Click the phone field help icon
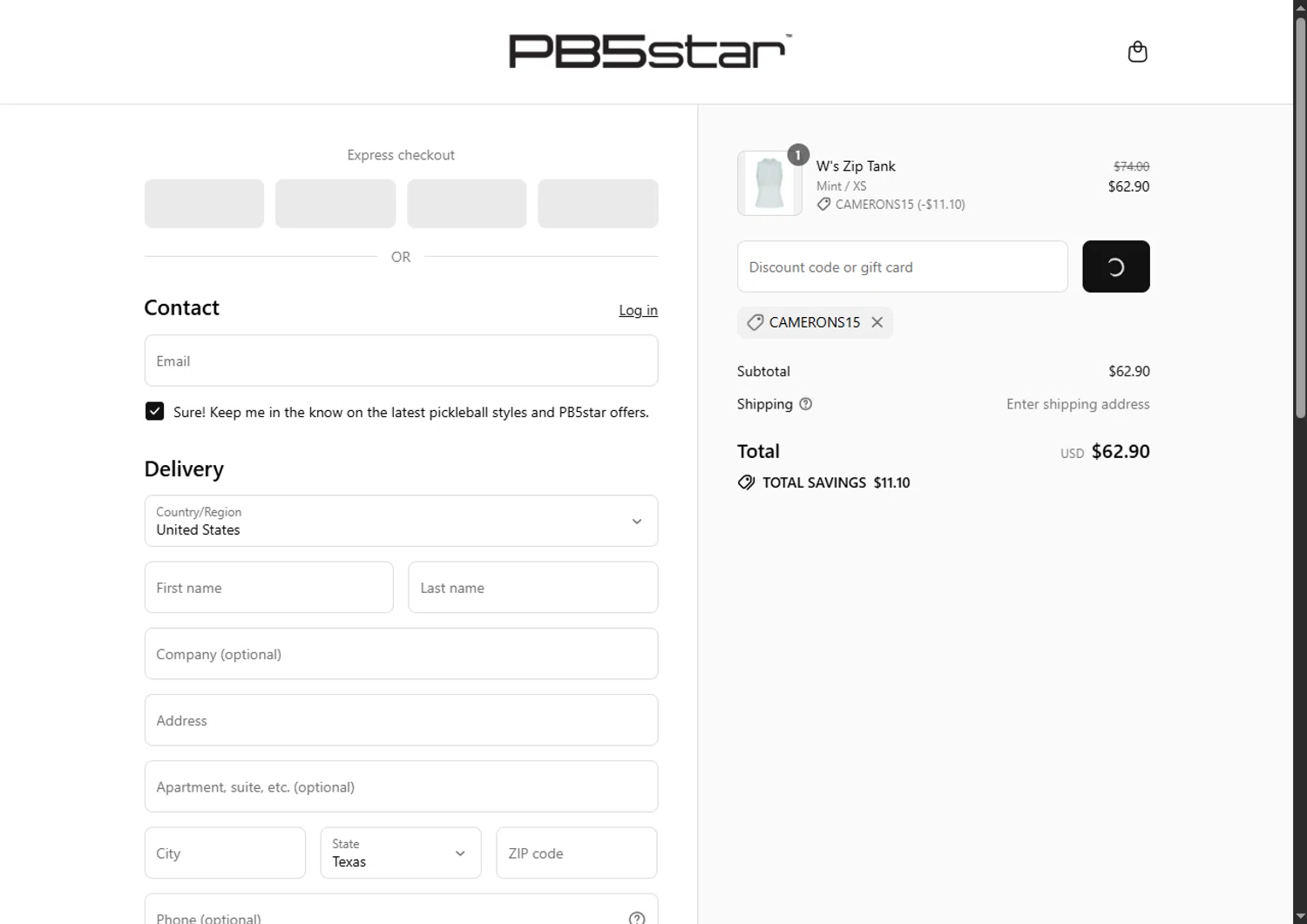1307x924 pixels. click(x=637, y=918)
